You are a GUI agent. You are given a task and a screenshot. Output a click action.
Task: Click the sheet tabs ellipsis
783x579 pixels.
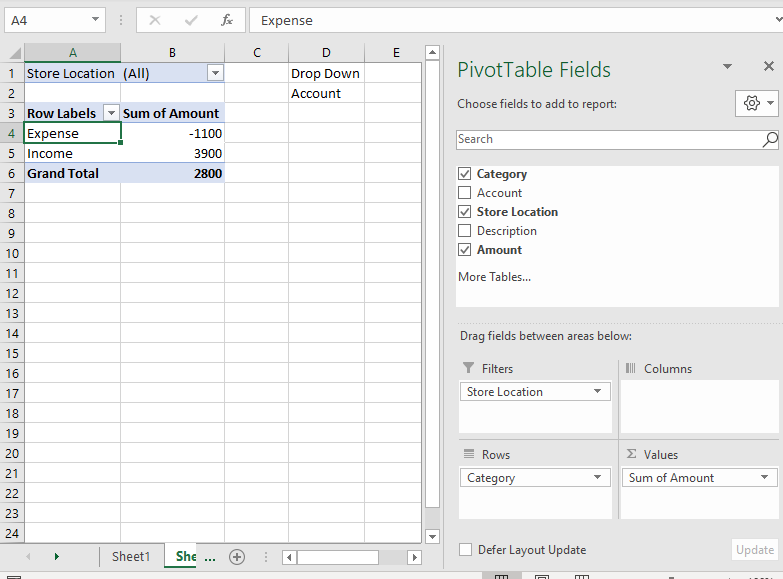coord(210,559)
